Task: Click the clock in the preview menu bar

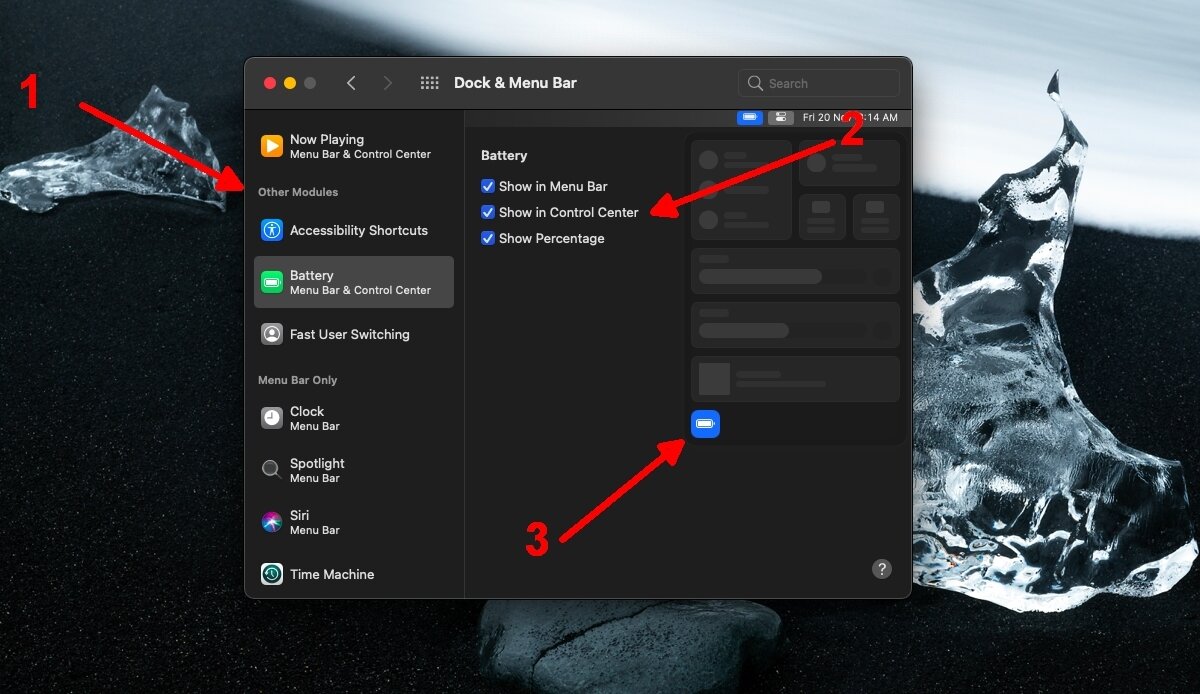Action: (862, 117)
